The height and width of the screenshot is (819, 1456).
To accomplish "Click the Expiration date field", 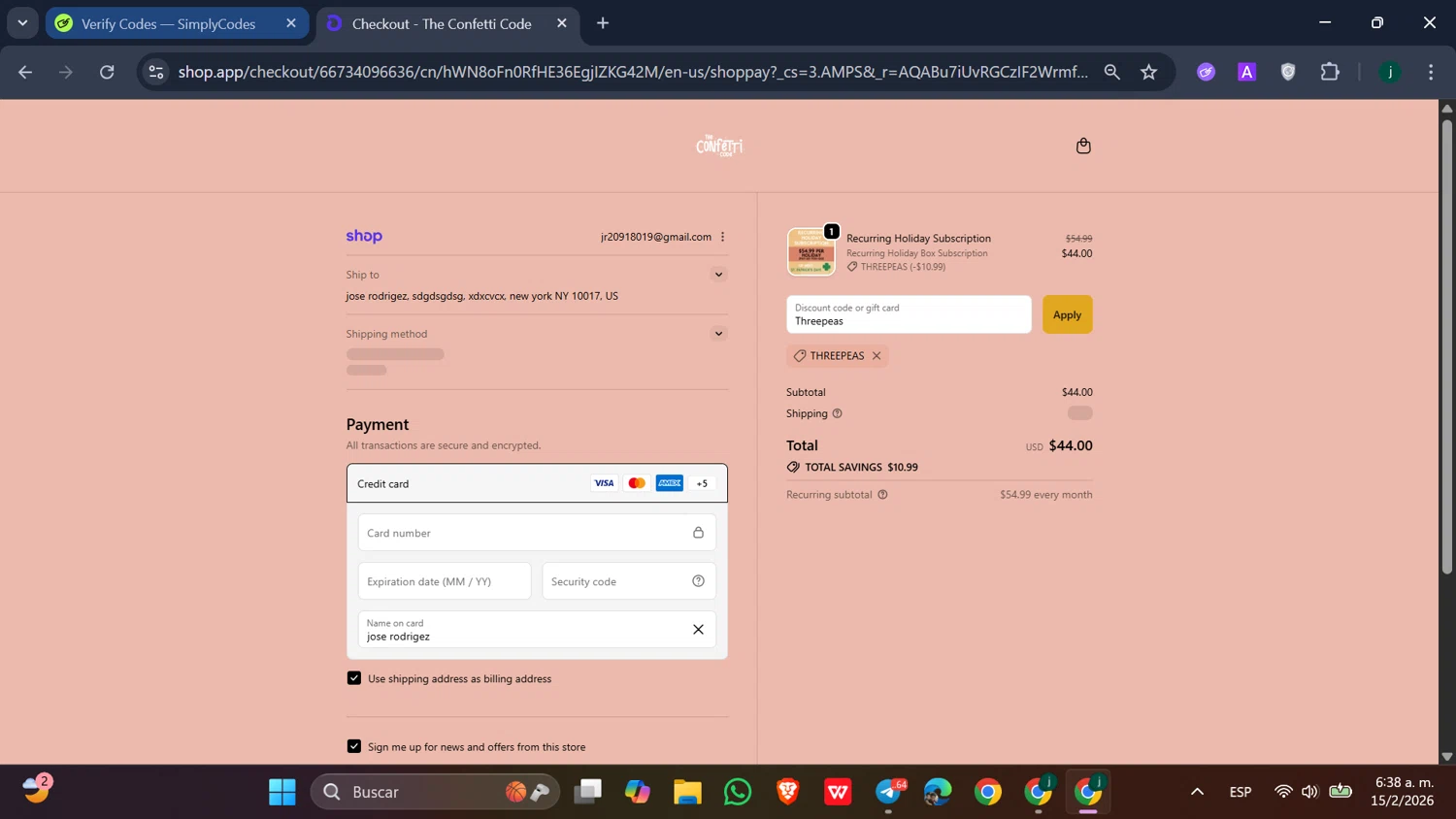I will [x=445, y=581].
